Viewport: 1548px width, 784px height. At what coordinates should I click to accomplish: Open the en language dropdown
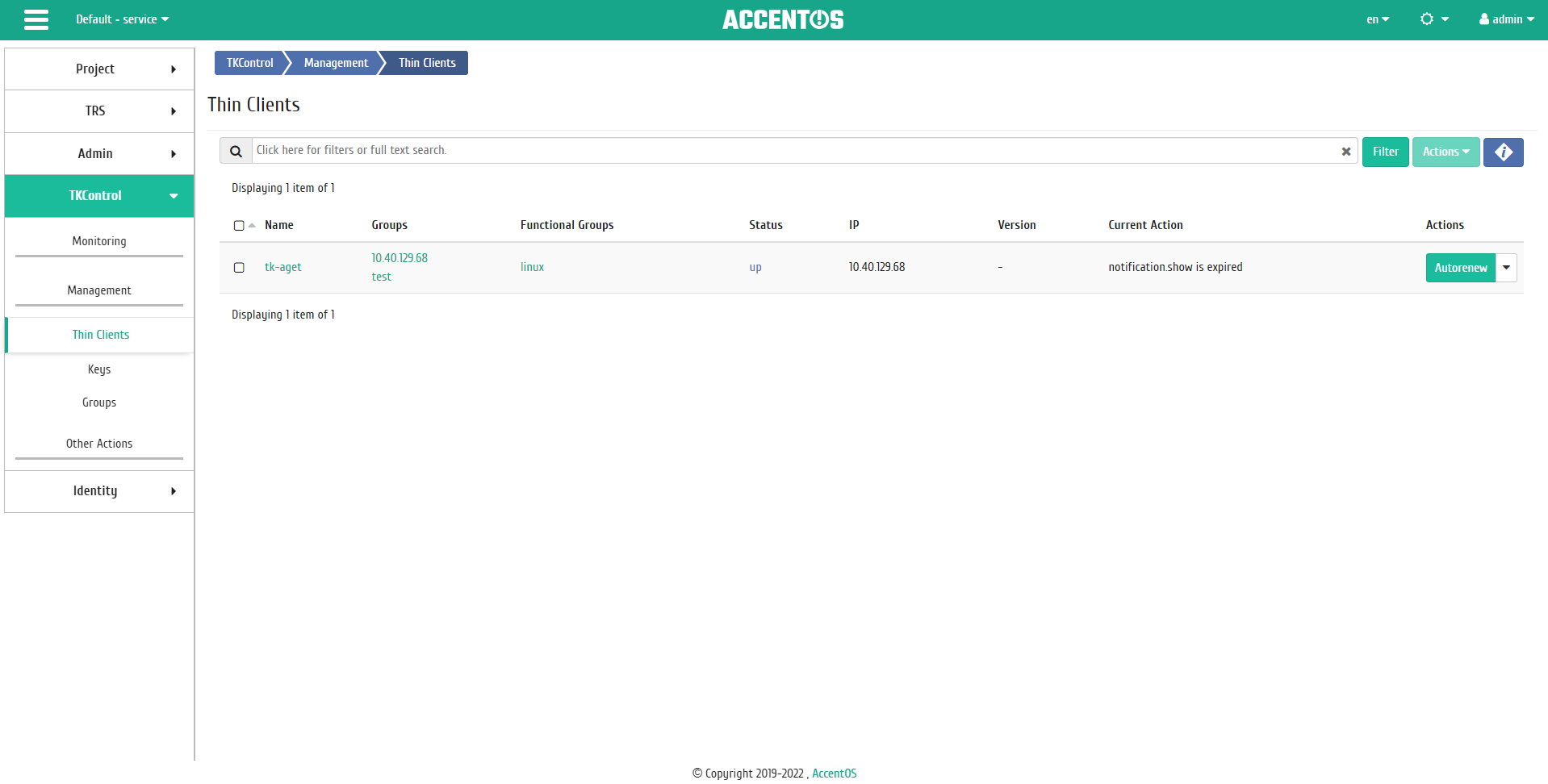pos(1378,19)
